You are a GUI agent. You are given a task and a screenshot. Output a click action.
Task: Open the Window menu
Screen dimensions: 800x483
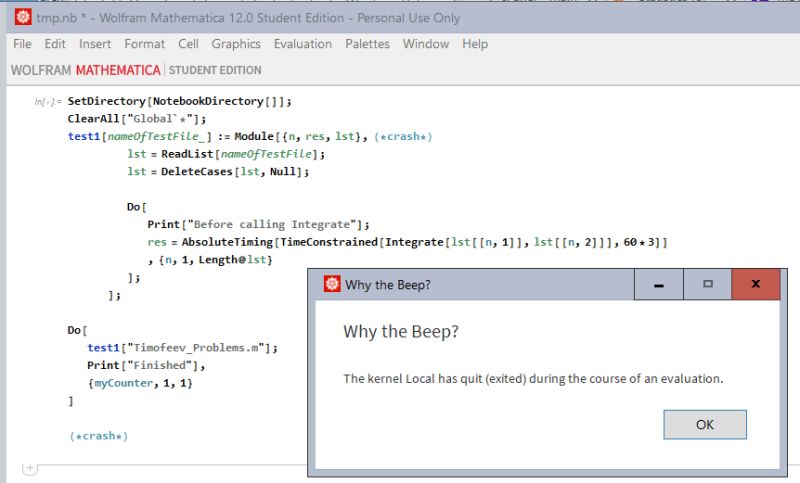(x=426, y=44)
